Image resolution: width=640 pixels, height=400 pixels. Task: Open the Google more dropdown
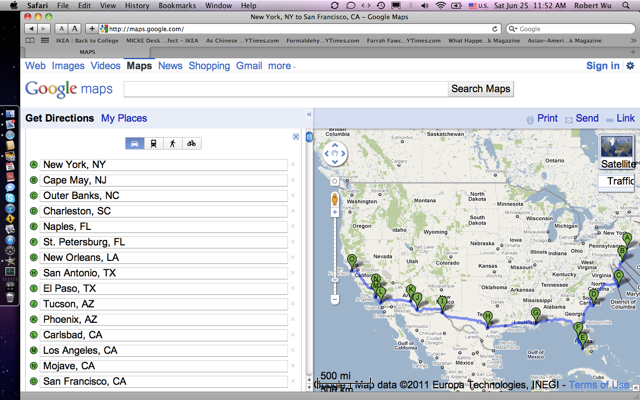[x=282, y=66]
